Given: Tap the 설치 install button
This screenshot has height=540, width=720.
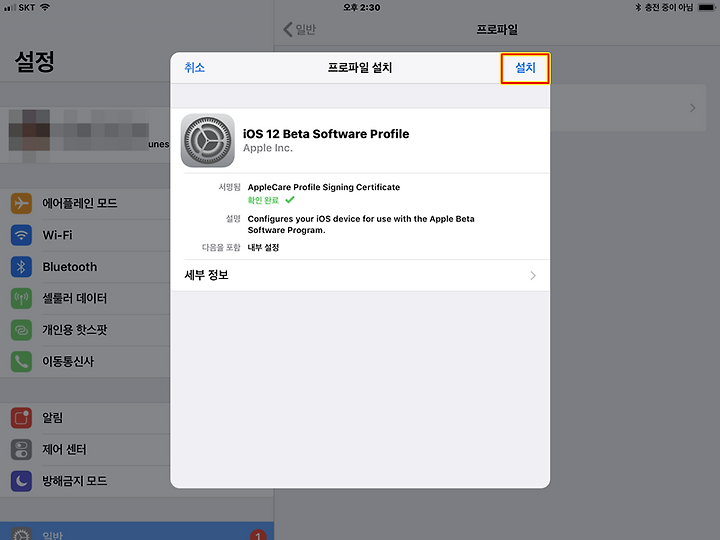Looking at the screenshot, I should click(x=525, y=68).
